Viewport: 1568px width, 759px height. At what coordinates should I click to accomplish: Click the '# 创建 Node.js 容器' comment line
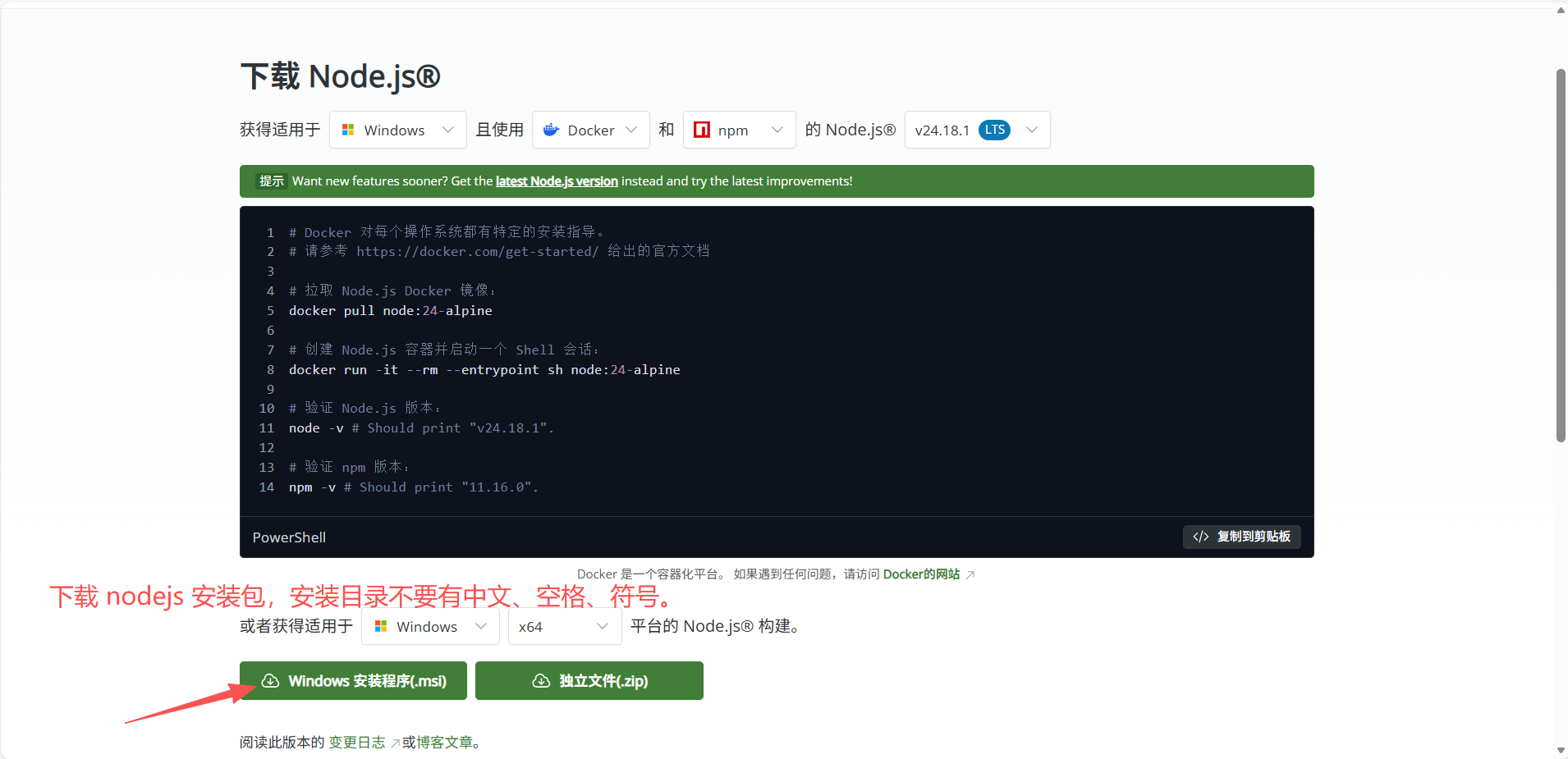443,350
